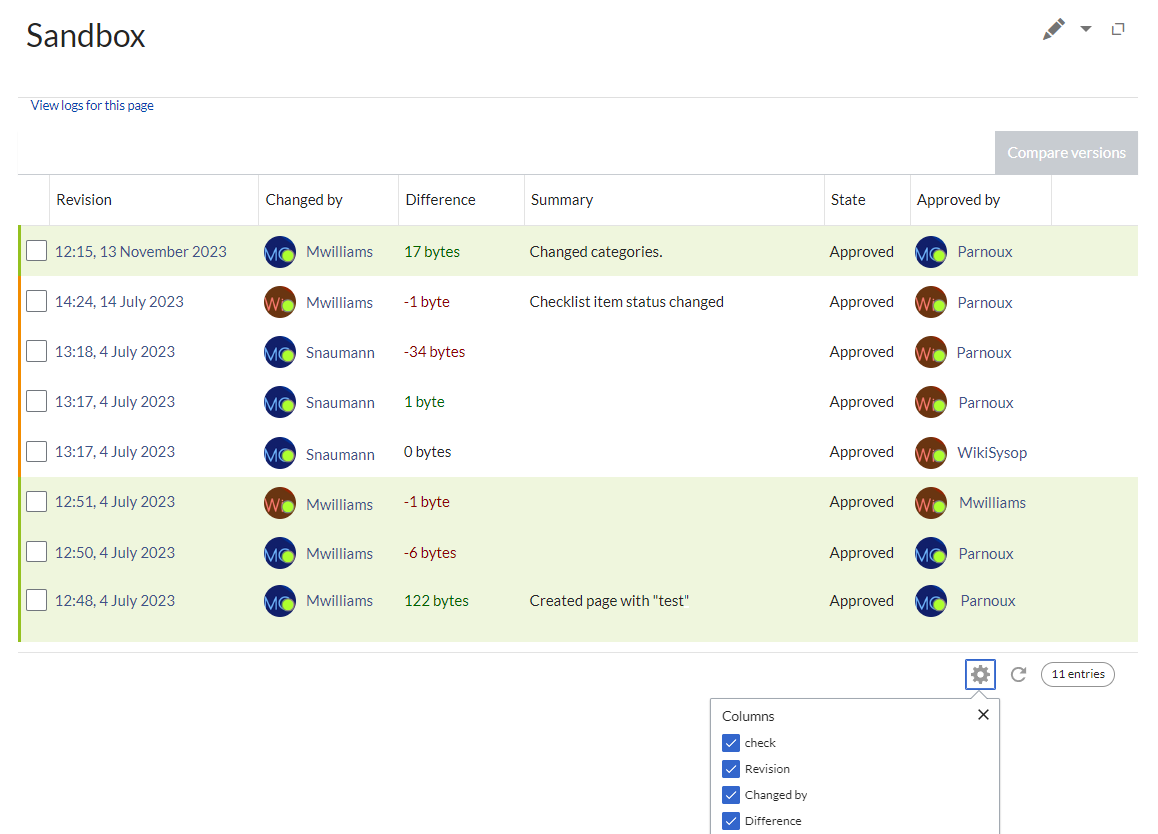Open Snaumann user link in 13:18 row
This screenshot has width=1158, height=834.
click(340, 353)
